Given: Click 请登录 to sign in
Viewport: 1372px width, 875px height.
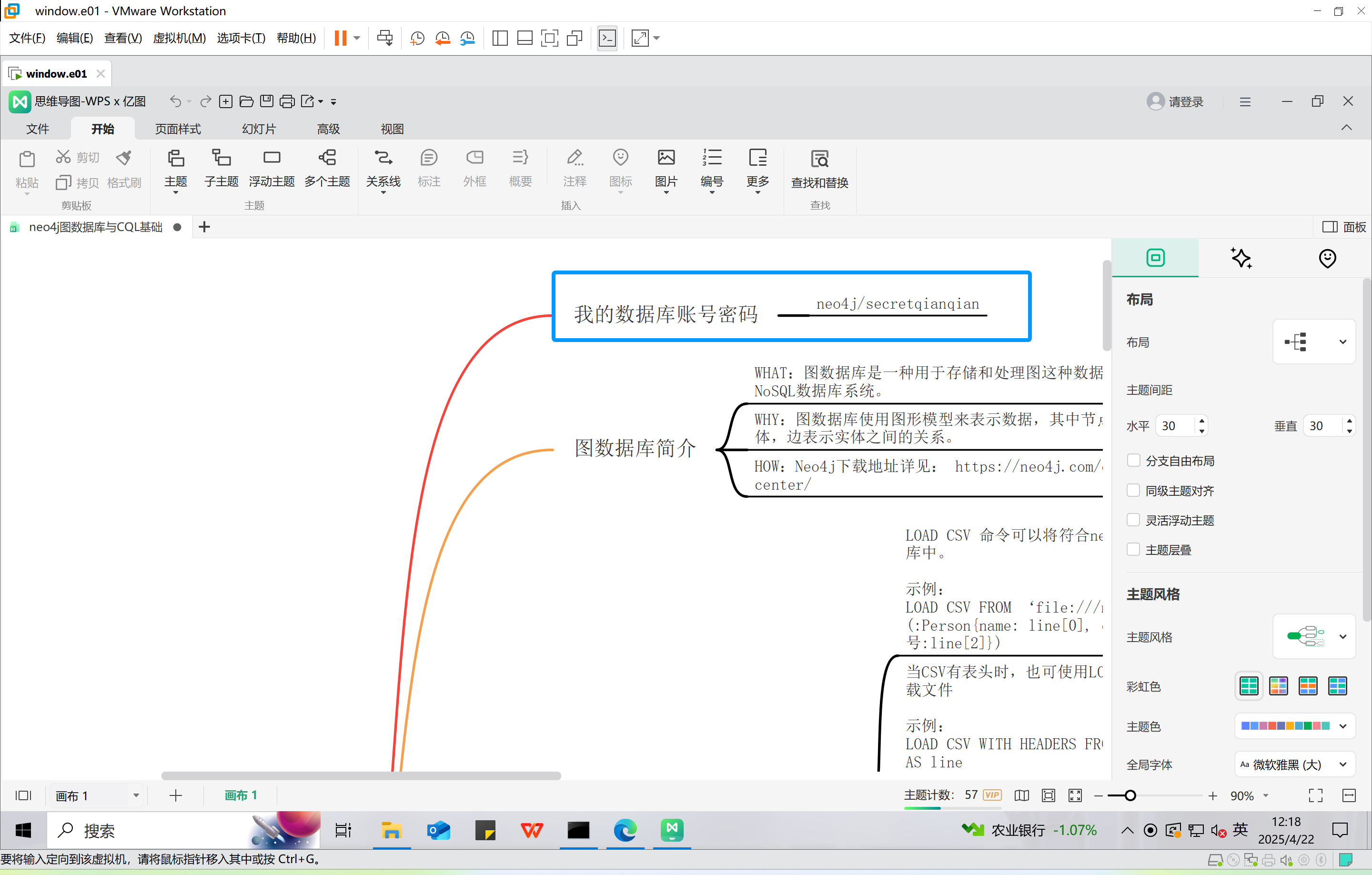Looking at the screenshot, I should 1175,101.
